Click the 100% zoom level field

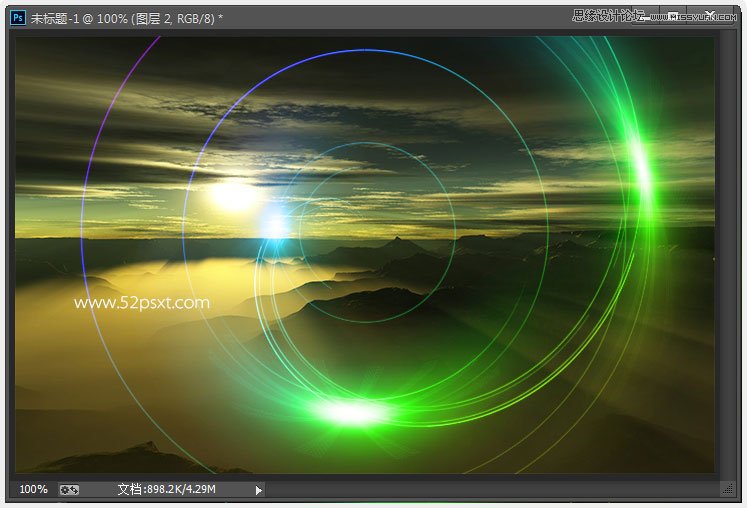(x=33, y=489)
